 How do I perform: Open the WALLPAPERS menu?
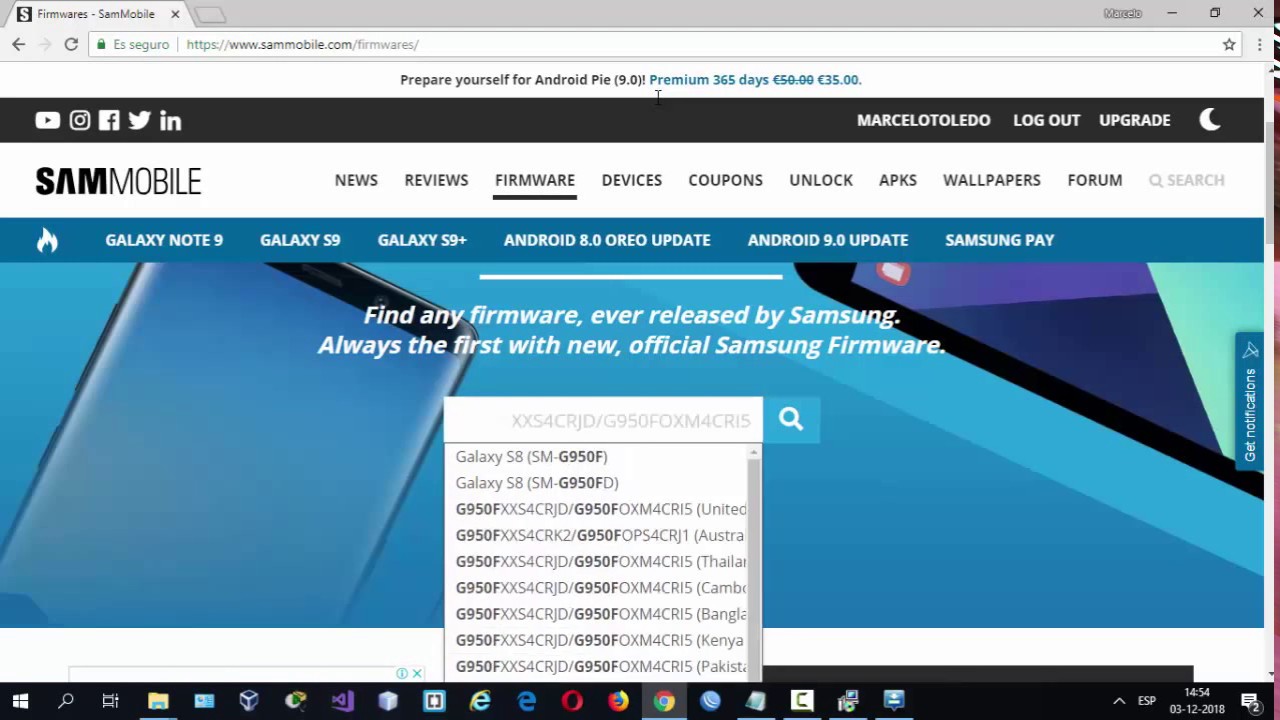[992, 180]
